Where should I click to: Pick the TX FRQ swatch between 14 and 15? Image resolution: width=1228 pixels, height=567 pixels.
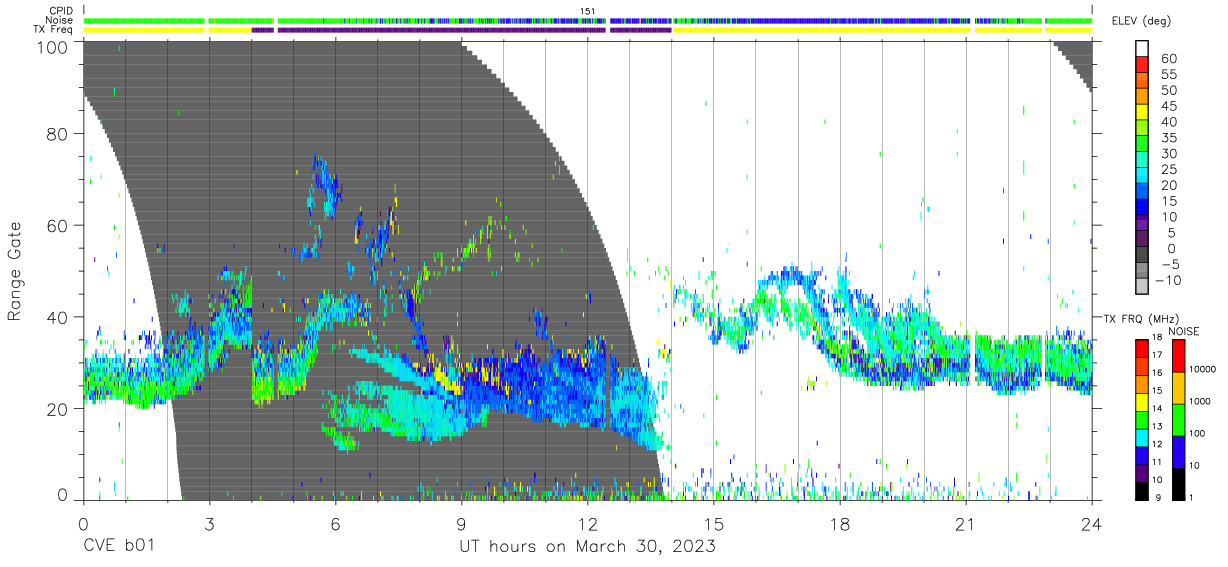pos(1142,400)
